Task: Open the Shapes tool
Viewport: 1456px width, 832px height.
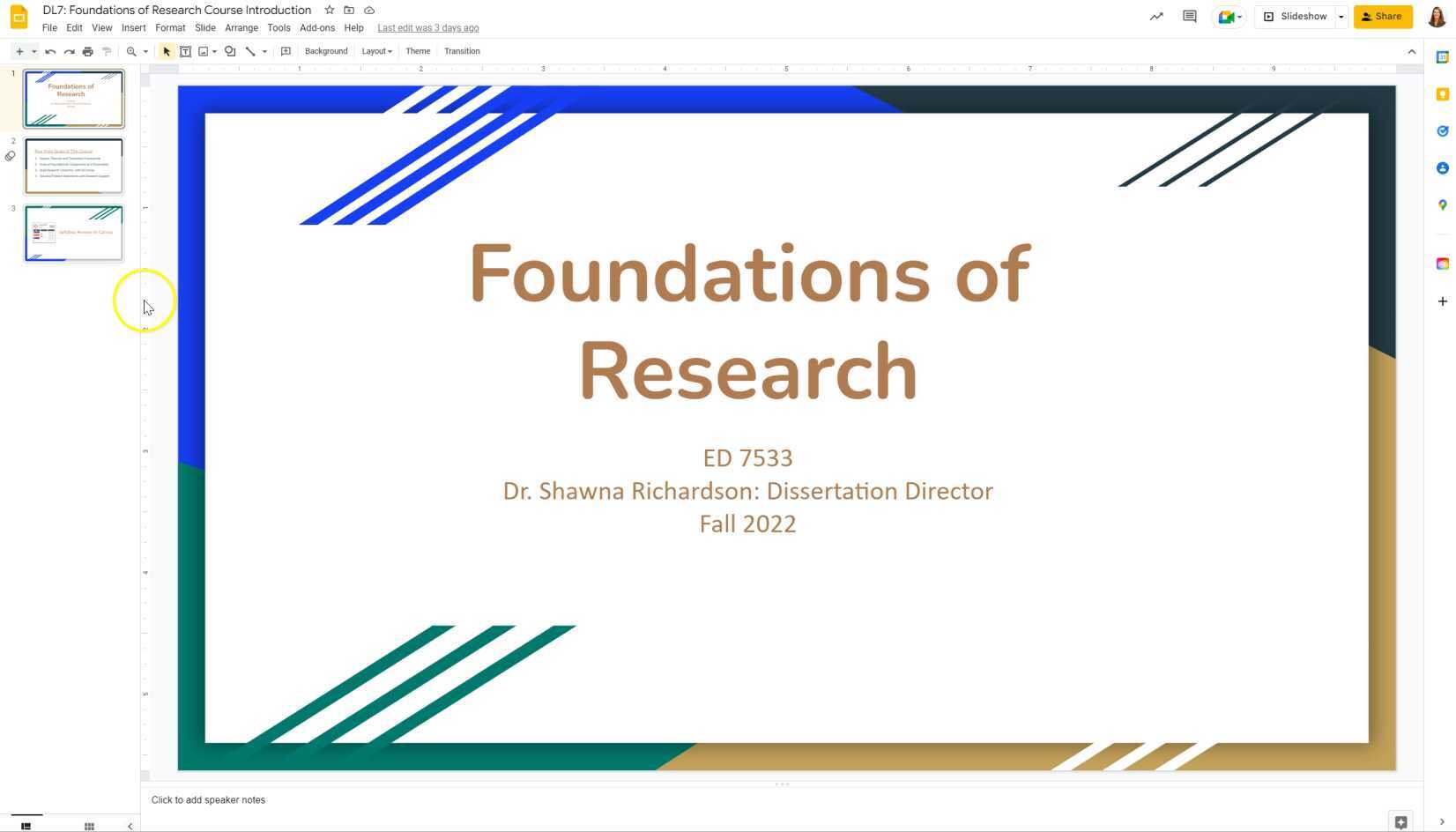Action: pyautogui.click(x=230, y=51)
